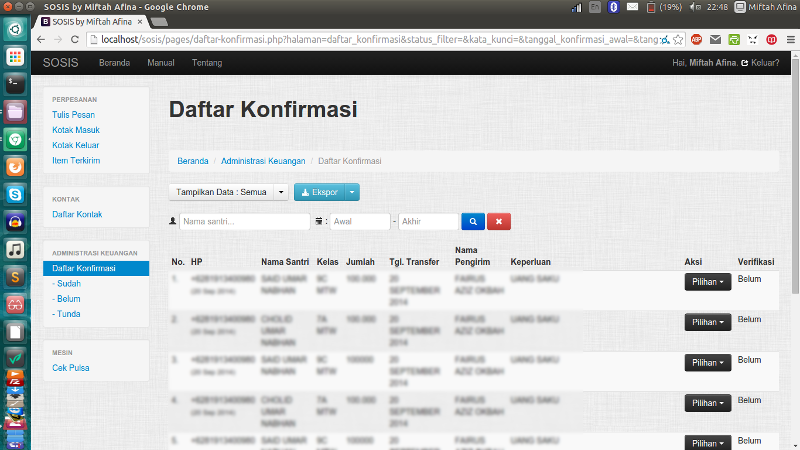The image size is (800, 450).
Task: Select Tentang in the top navbar
Action: tap(207, 63)
